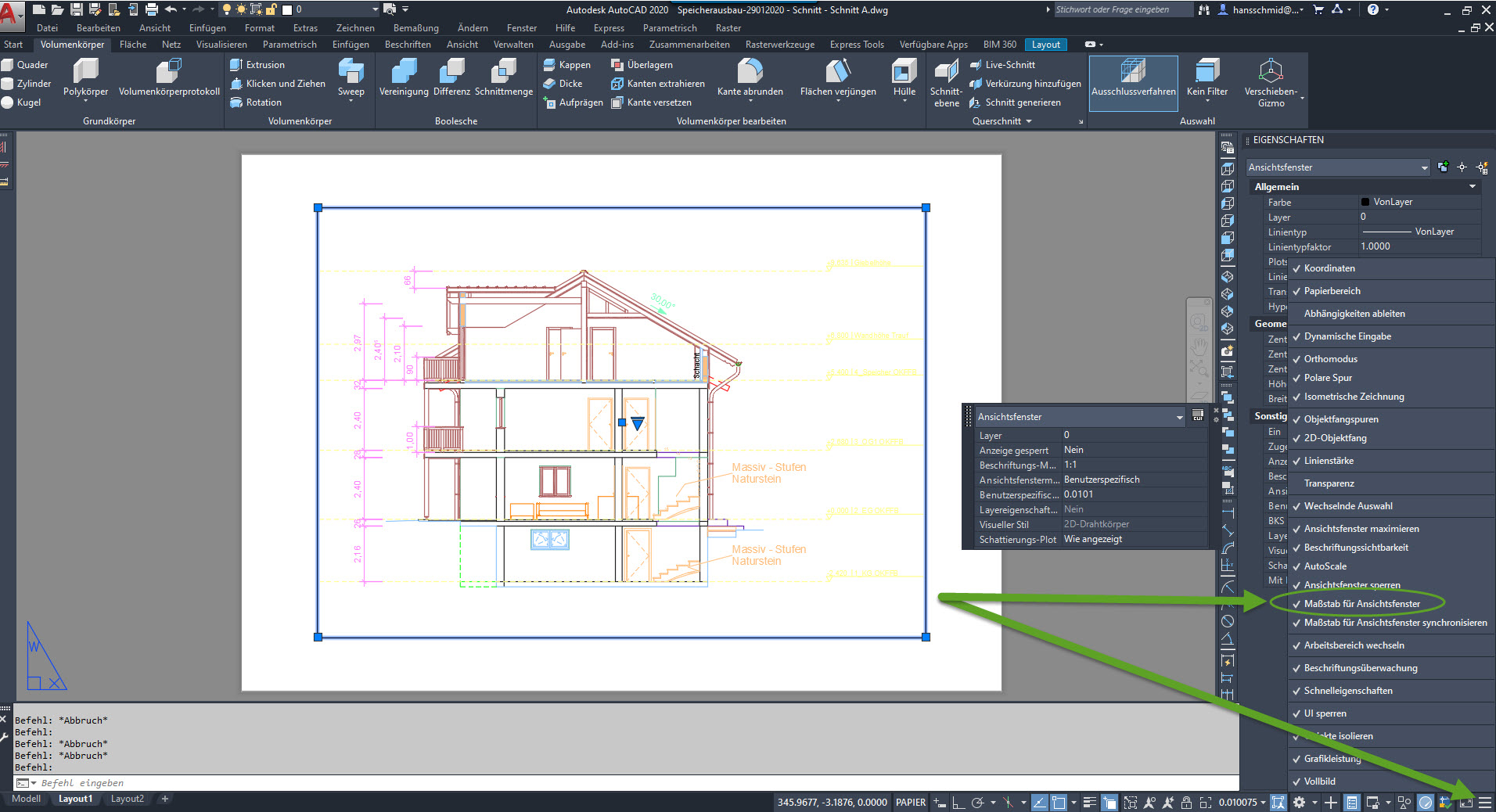Click Schnitt generieren tool

[x=1015, y=102]
